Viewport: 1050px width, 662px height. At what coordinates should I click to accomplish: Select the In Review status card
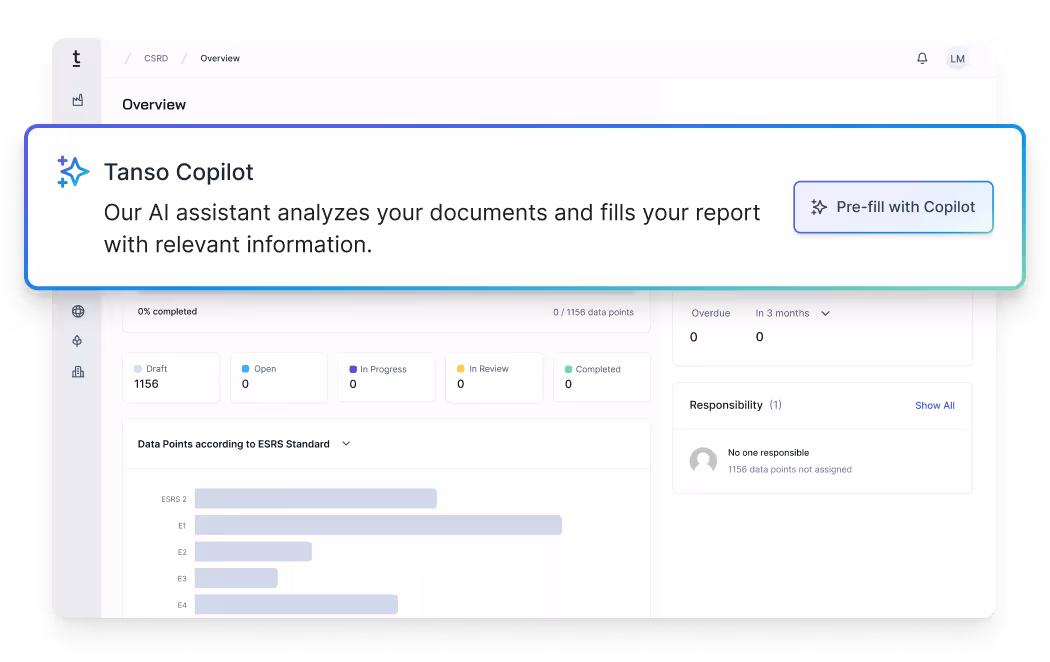[x=494, y=377]
